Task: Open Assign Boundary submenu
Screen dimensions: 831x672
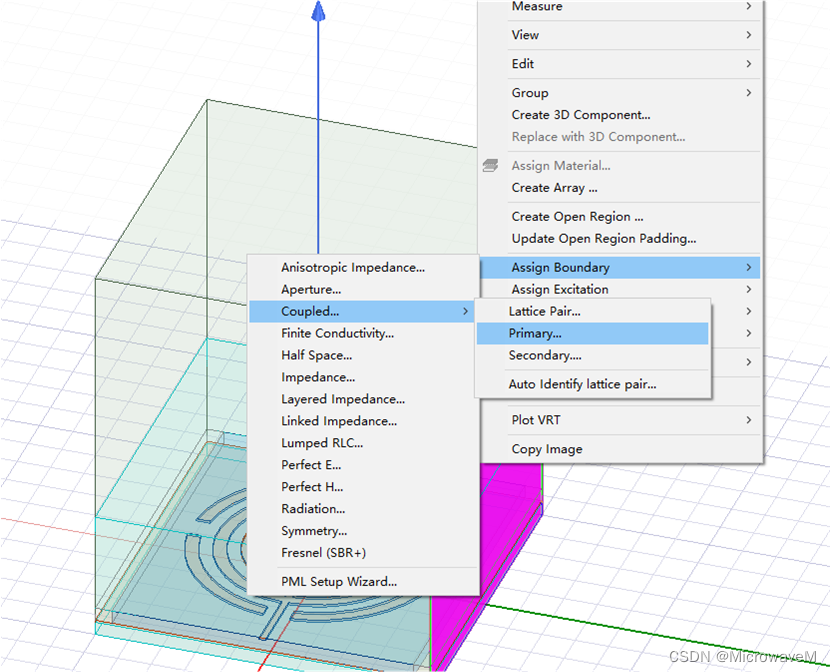Action: pos(620,268)
